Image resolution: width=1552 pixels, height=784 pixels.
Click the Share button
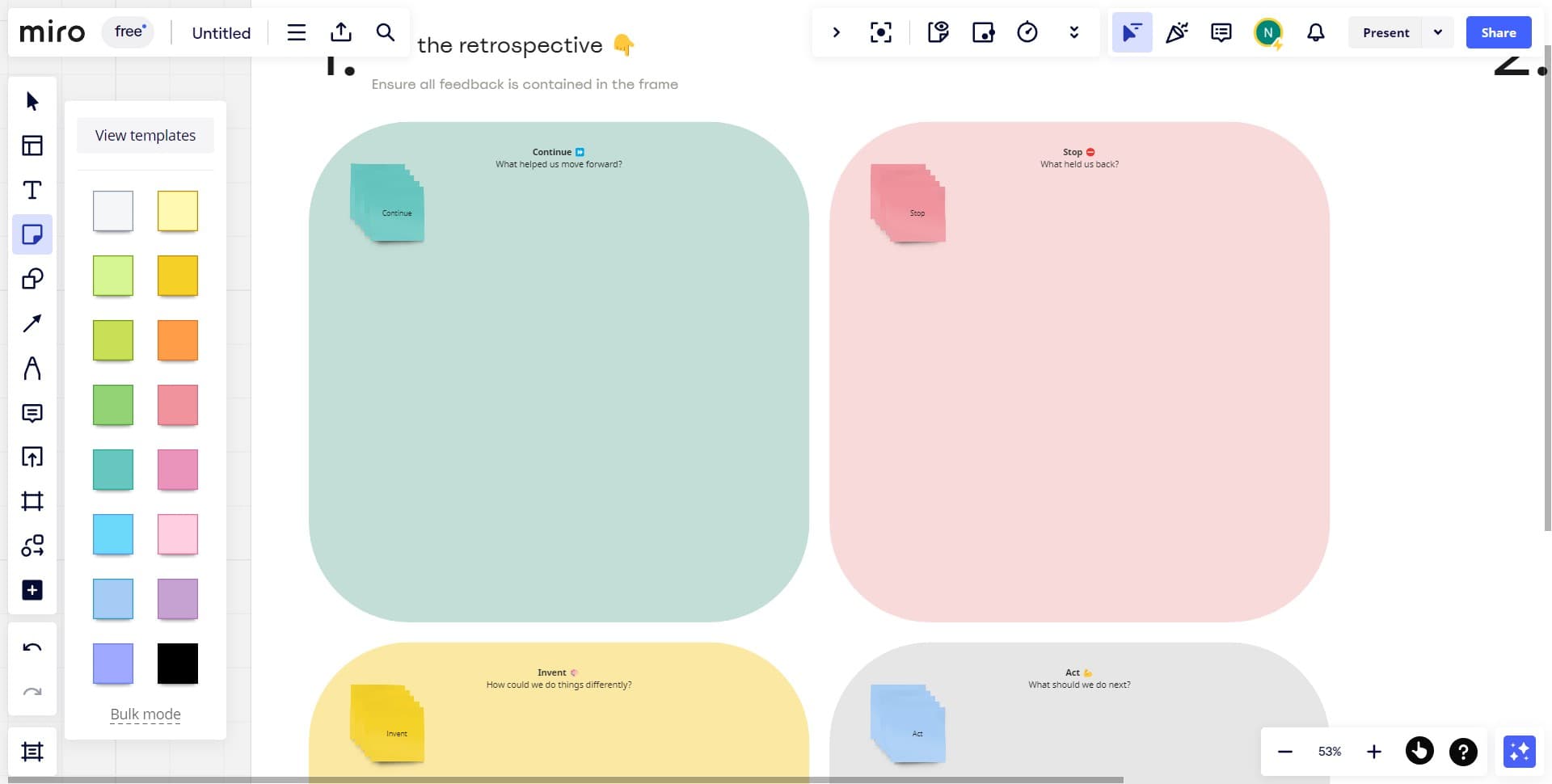coord(1498,32)
